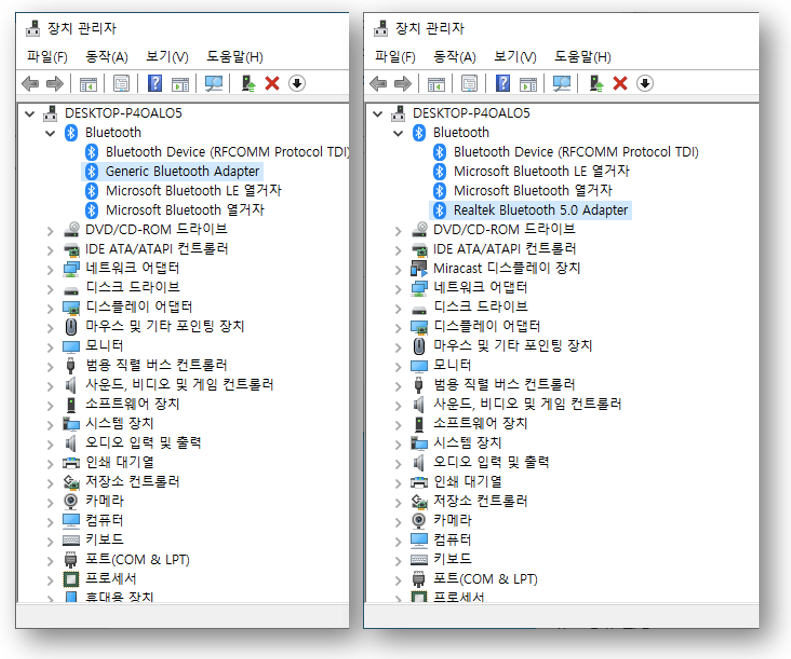This screenshot has width=791, height=659.
Task: Expand DVD/CD-ROM 드라이브 in left window
Action: click(50, 231)
